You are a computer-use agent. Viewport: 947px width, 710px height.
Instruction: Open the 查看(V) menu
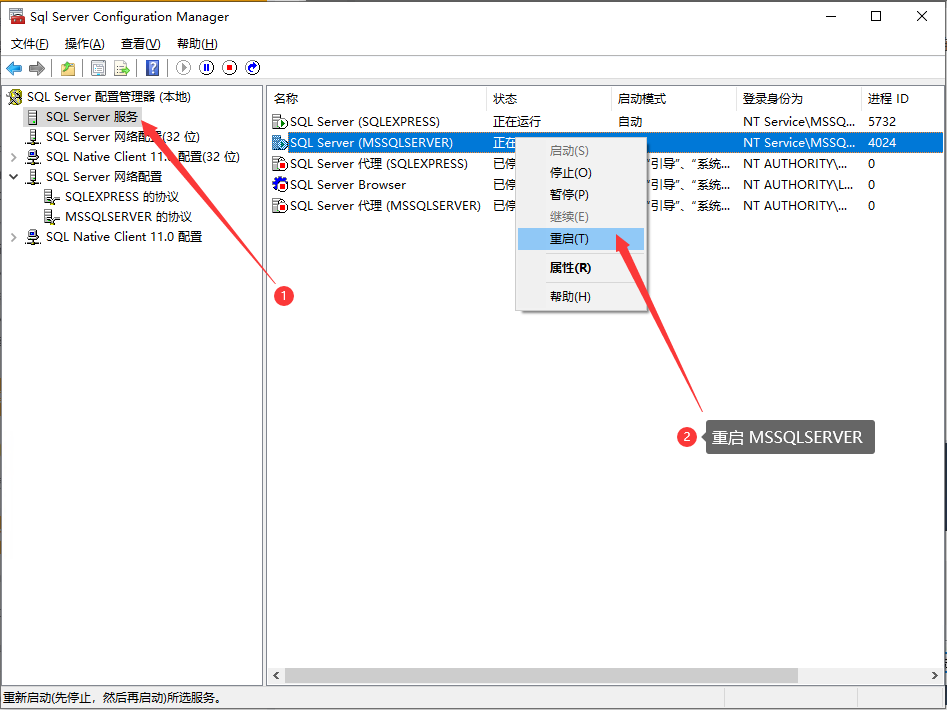138,43
